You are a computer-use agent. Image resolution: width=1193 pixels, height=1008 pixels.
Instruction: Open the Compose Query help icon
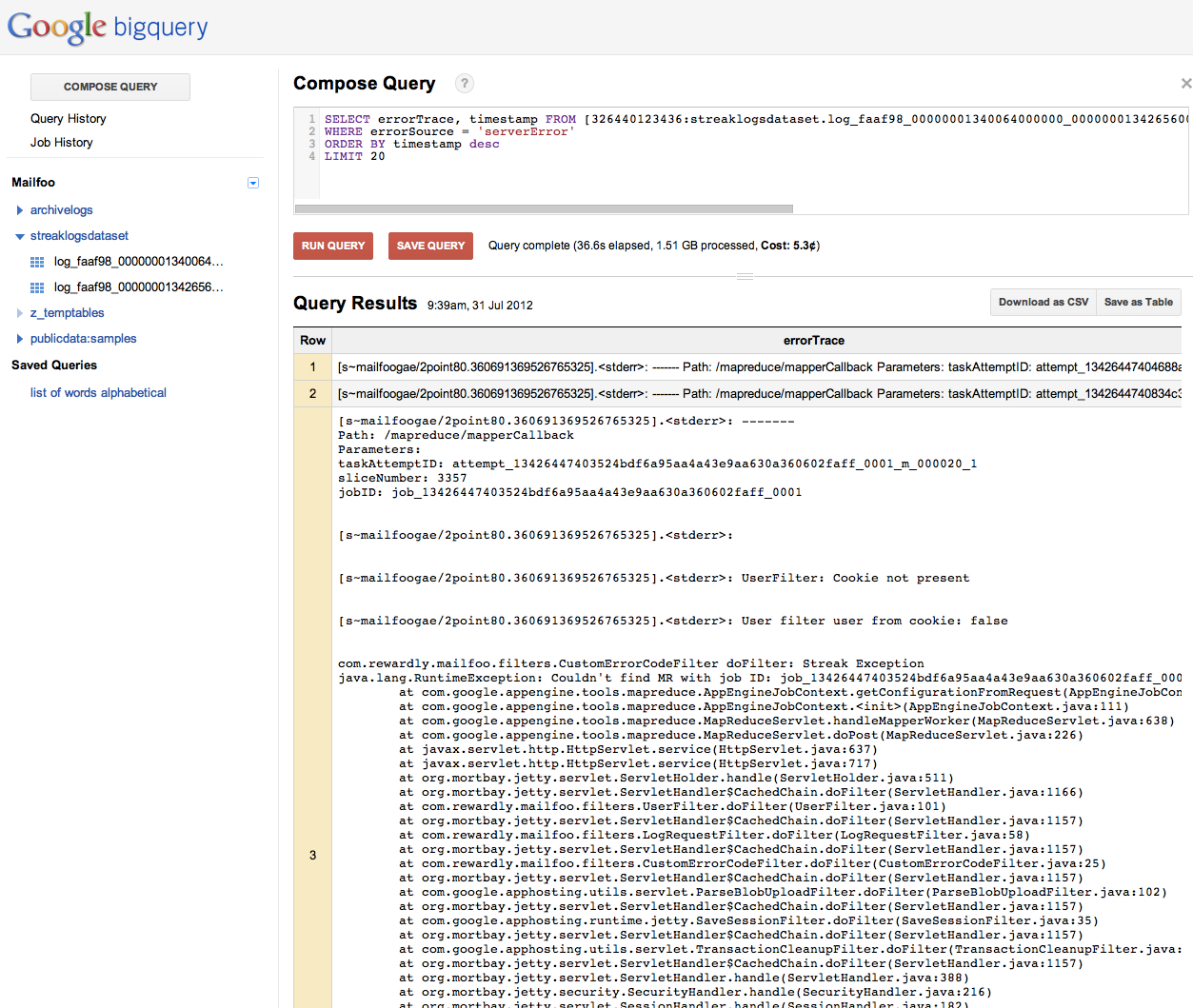tap(464, 83)
